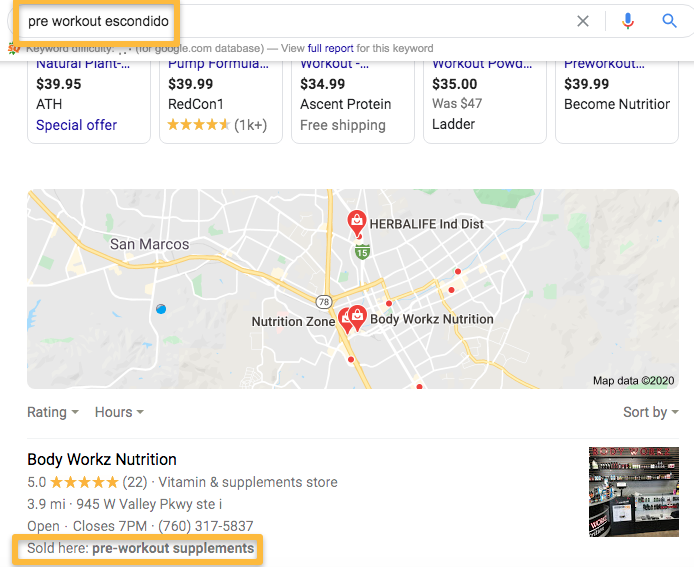Image resolution: width=694 pixels, height=567 pixels.
Task: Start voice search with the microphone icon
Action: [628, 21]
